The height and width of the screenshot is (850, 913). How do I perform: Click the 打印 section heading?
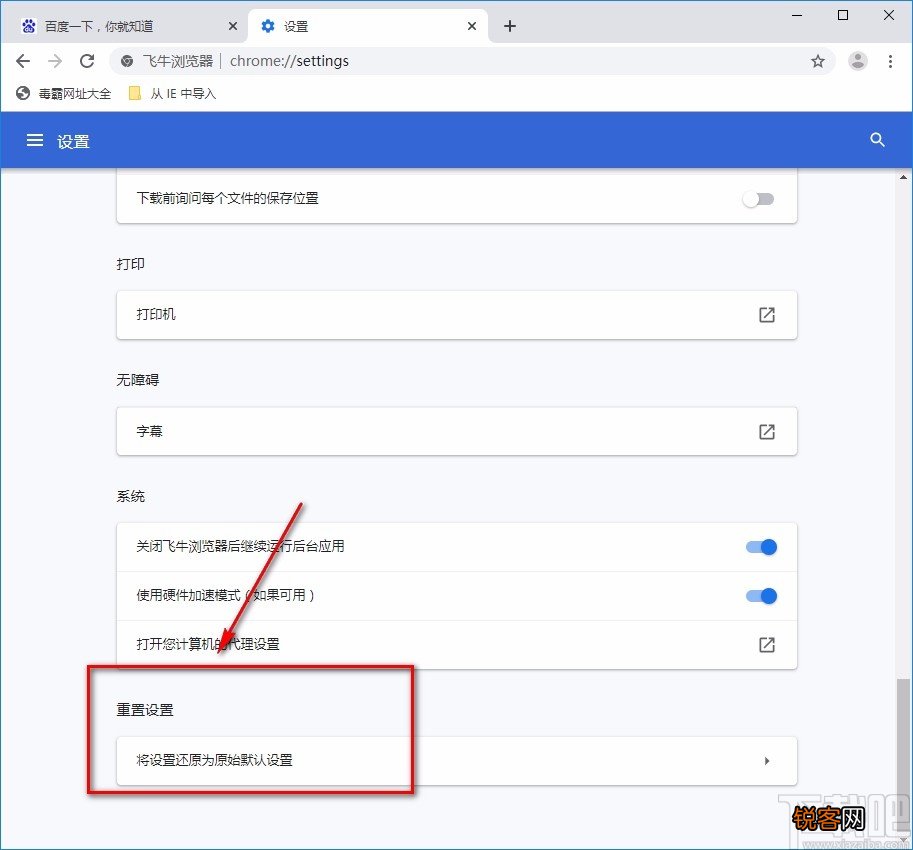(x=130, y=264)
